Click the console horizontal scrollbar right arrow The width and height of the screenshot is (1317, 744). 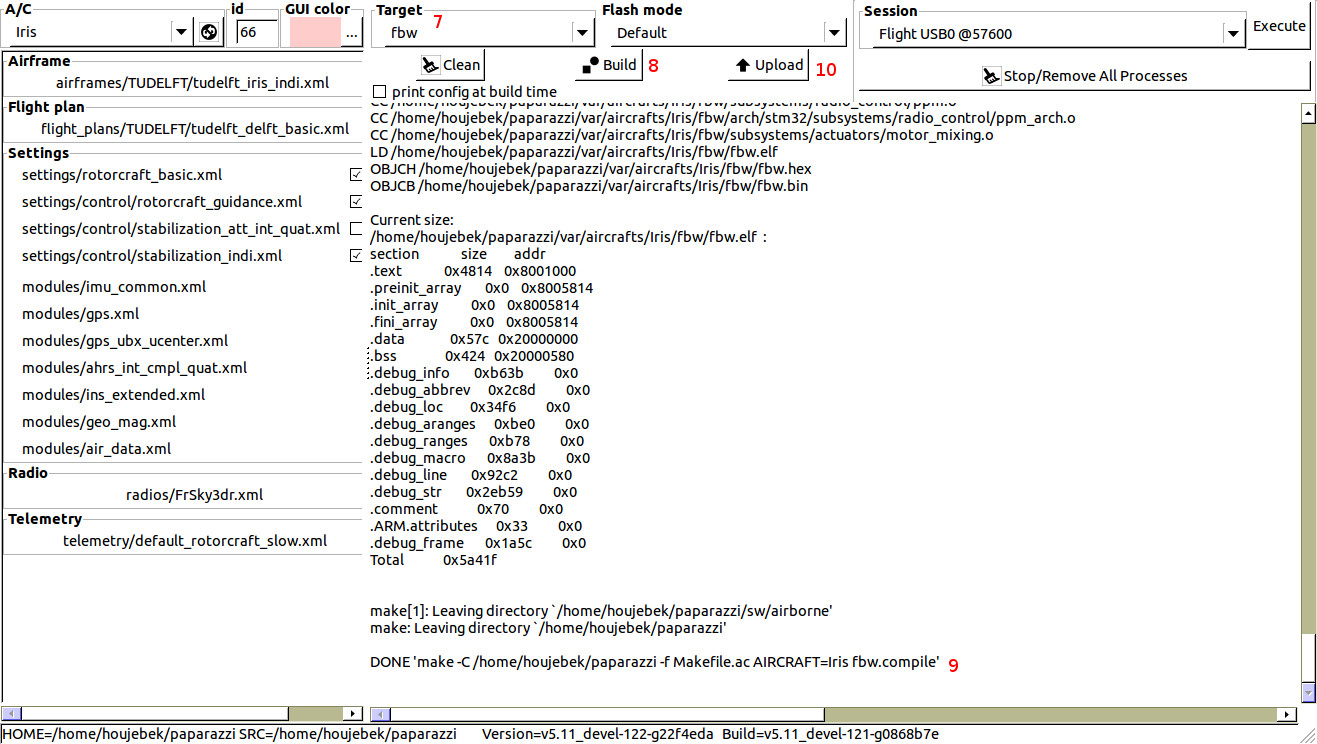click(x=1289, y=714)
